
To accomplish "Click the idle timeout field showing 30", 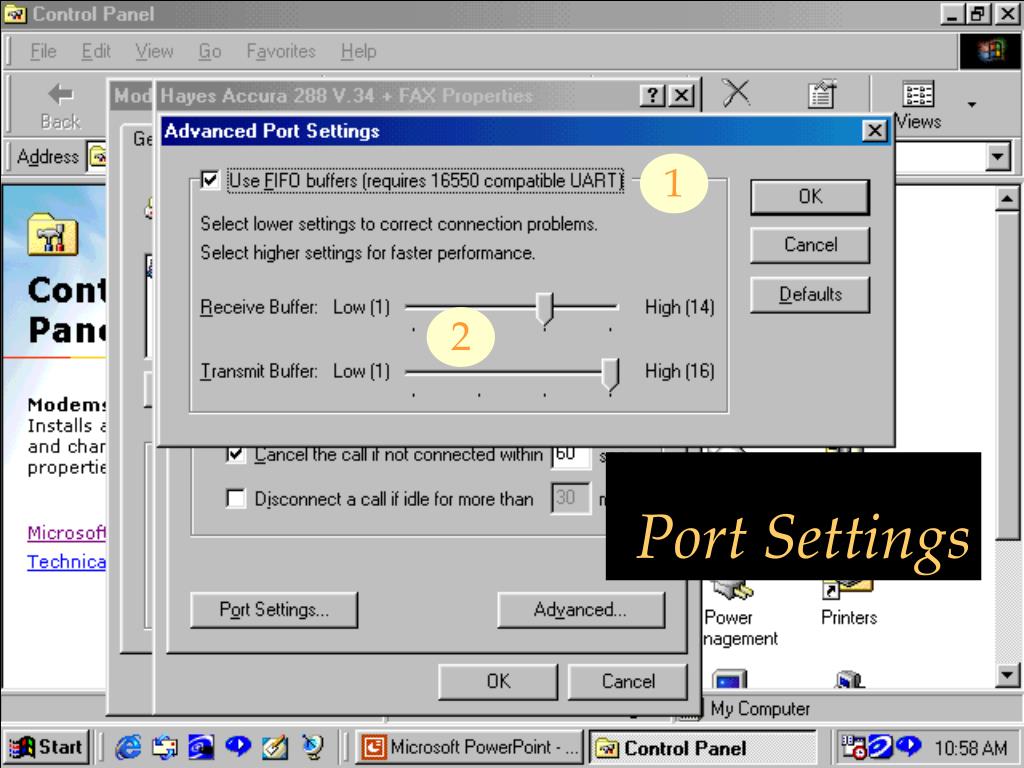I will click(570, 498).
